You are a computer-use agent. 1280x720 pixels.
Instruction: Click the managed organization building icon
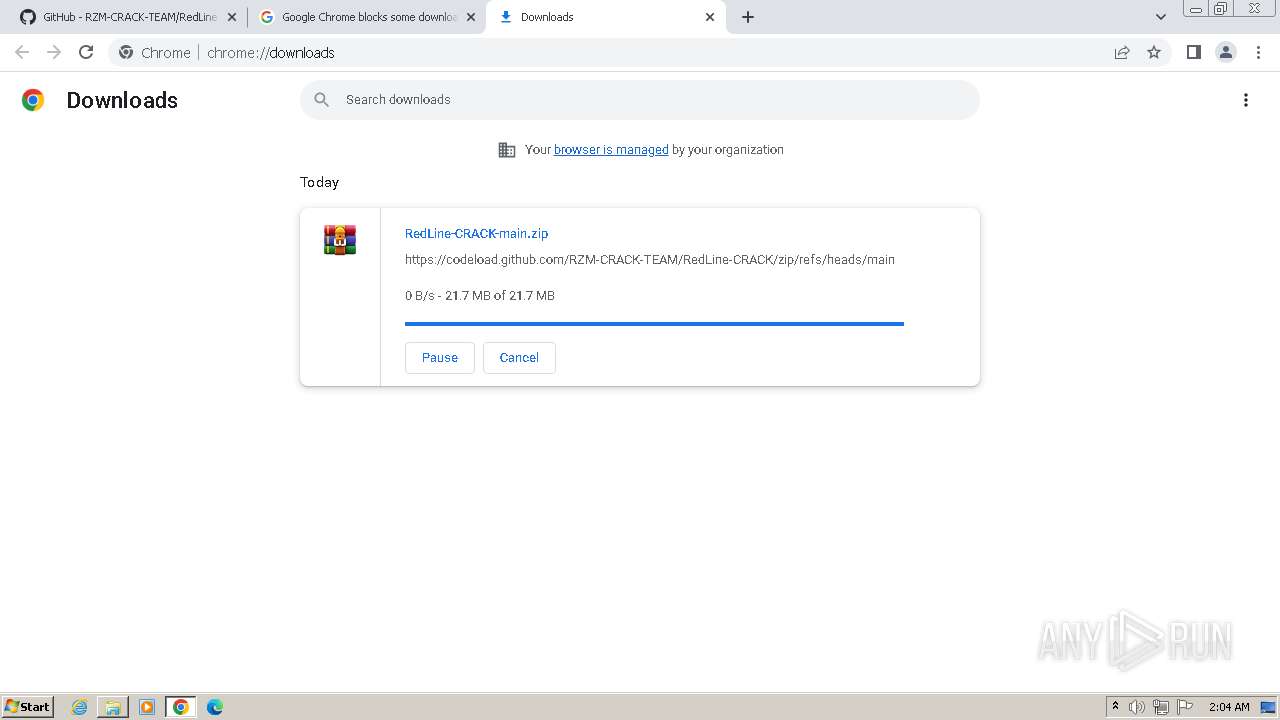(x=507, y=150)
